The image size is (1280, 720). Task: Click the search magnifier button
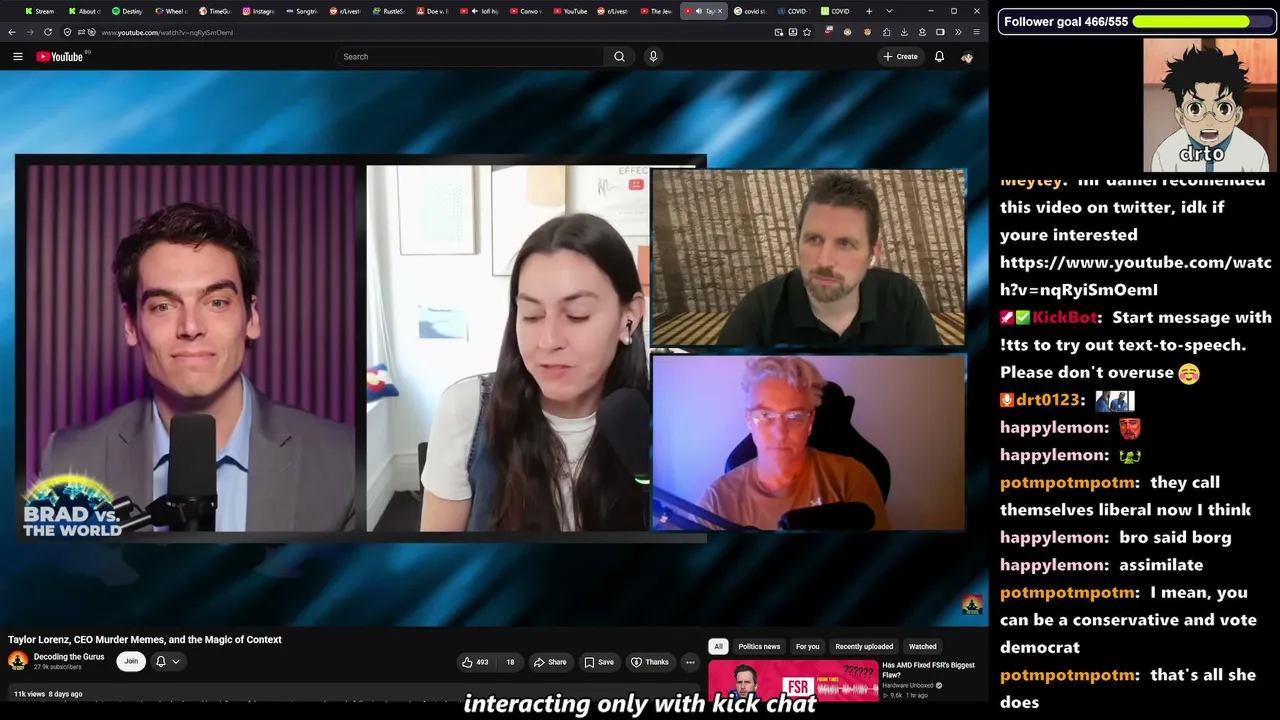[x=619, y=57]
